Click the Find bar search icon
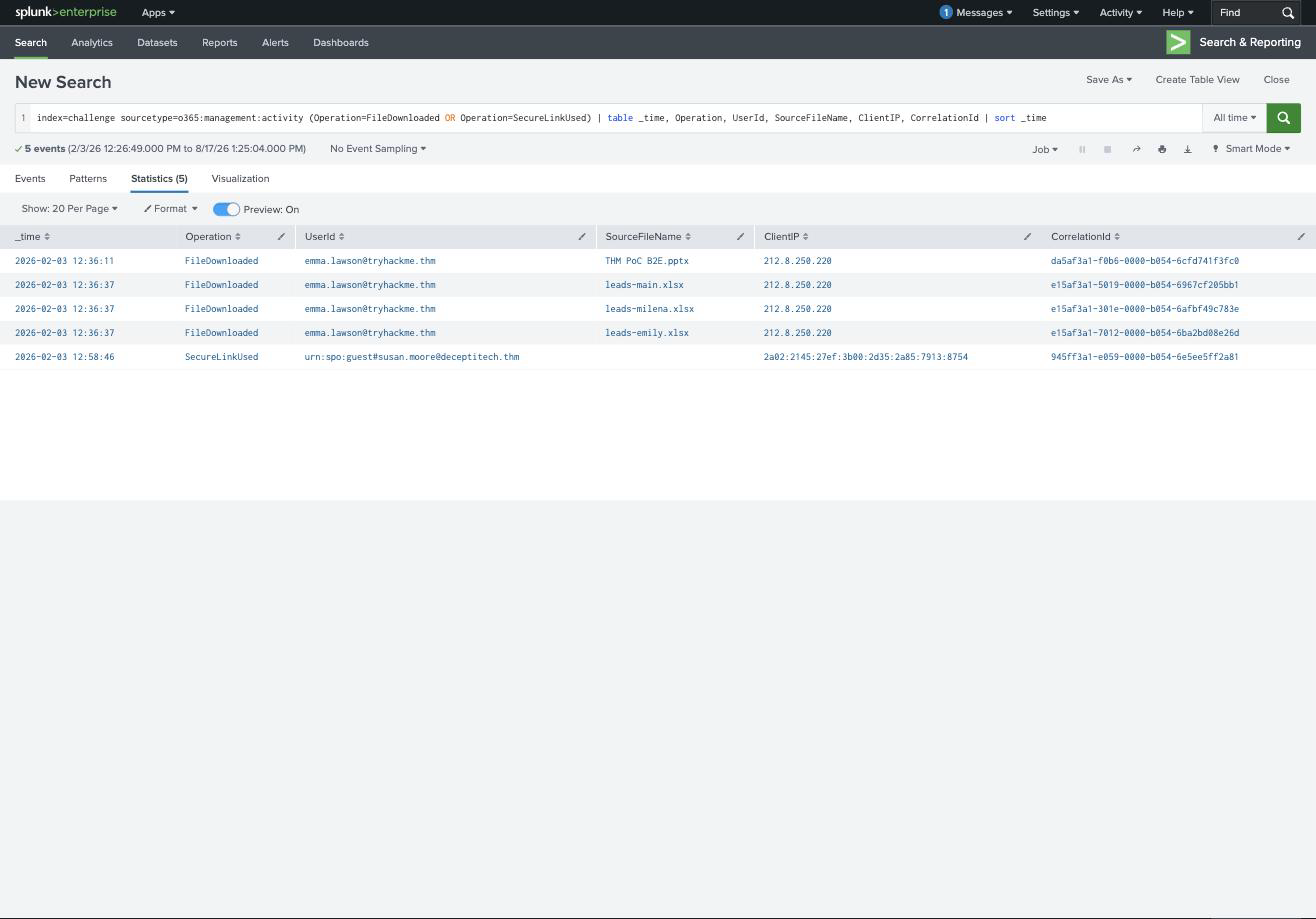 (x=1288, y=13)
